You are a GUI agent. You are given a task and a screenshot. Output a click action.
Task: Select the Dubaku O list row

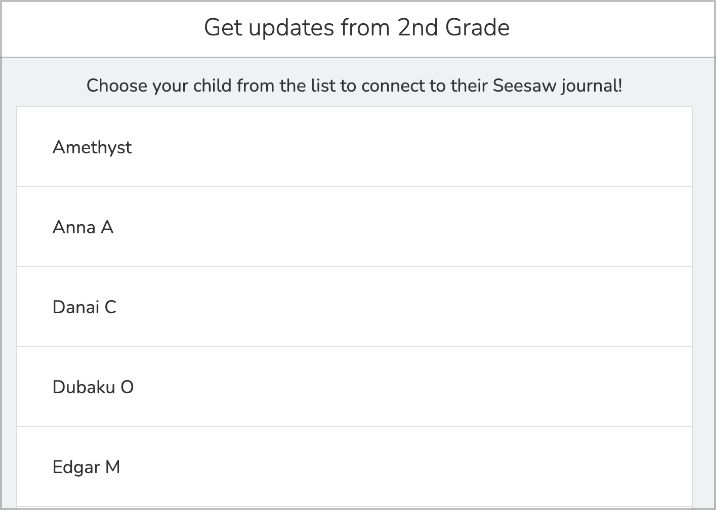[354, 386]
